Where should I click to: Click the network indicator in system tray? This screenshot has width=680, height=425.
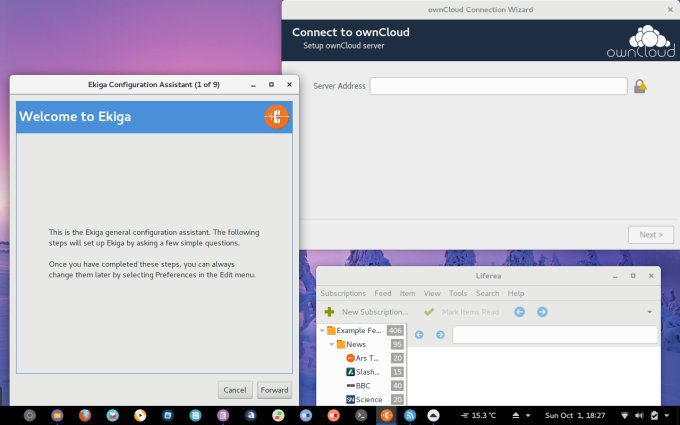coord(625,415)
